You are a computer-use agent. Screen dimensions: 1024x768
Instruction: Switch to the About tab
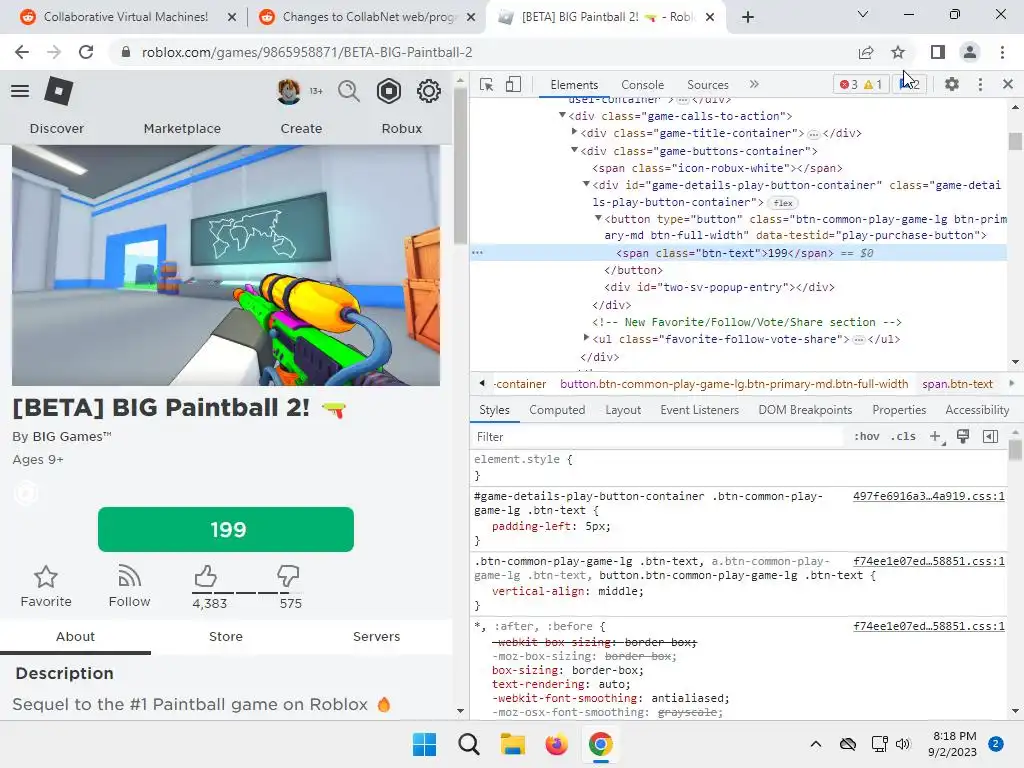[75, 637]
